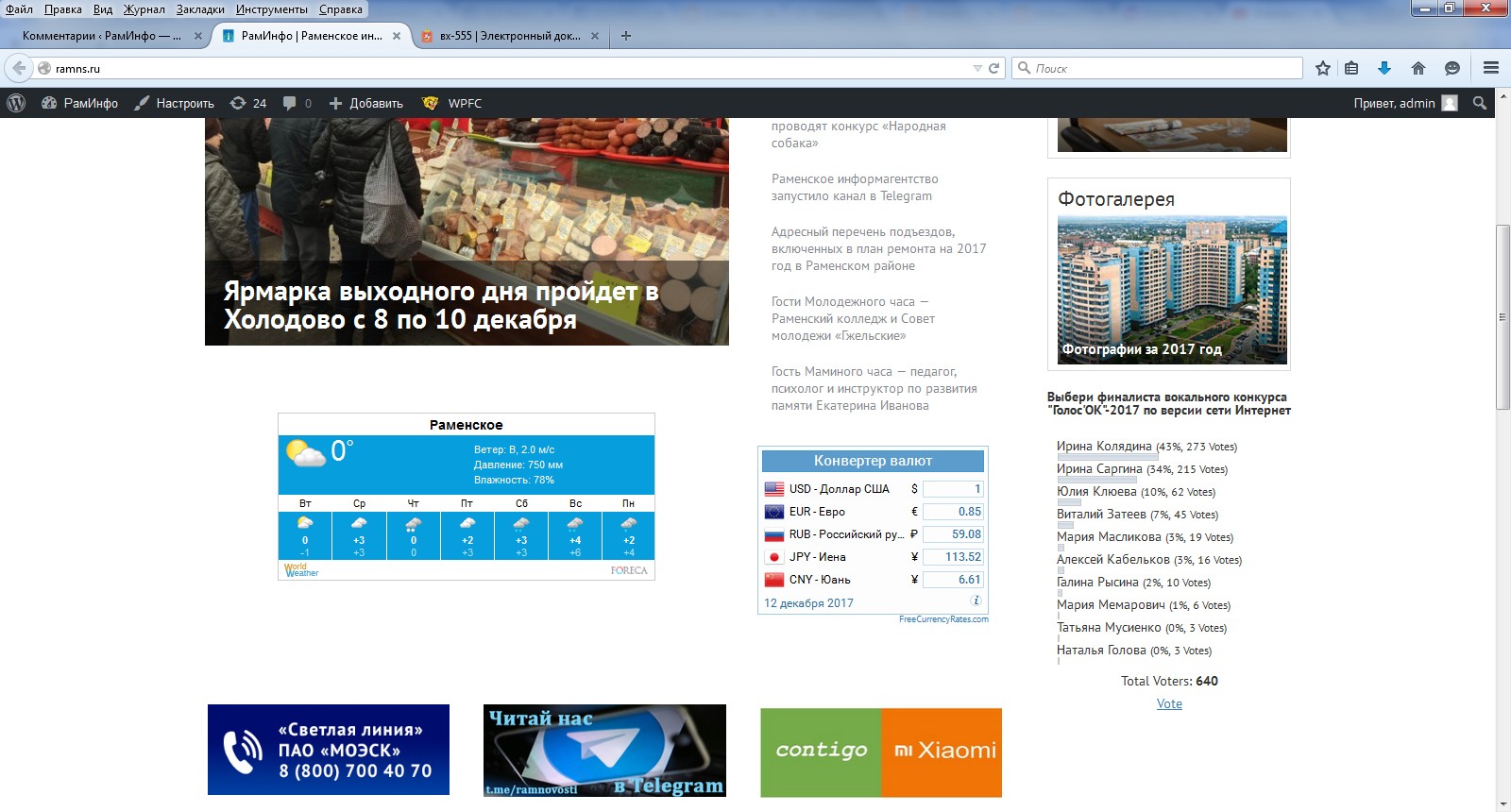Click the address bar with ramns.ru

(510, 68)
